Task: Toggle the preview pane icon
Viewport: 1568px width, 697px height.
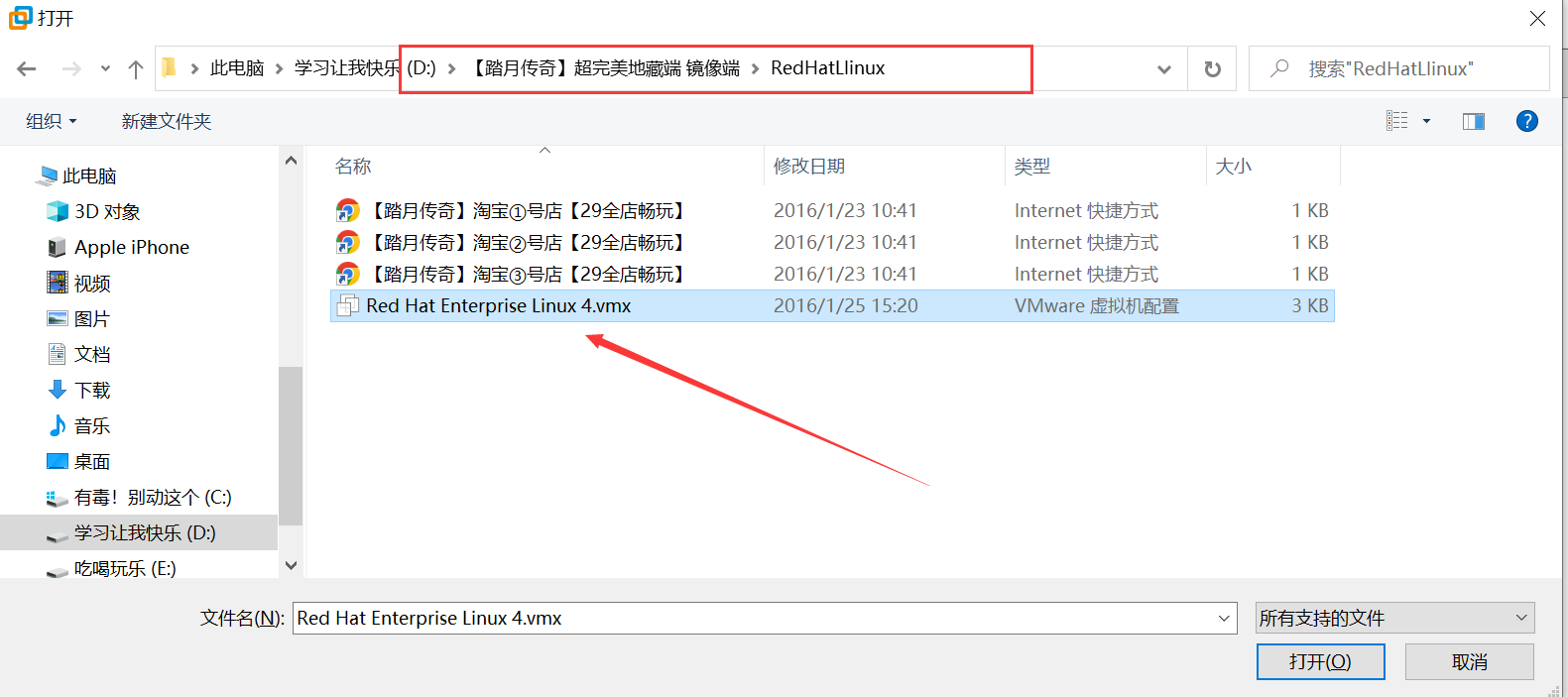Action: (x=1474, y=121)
